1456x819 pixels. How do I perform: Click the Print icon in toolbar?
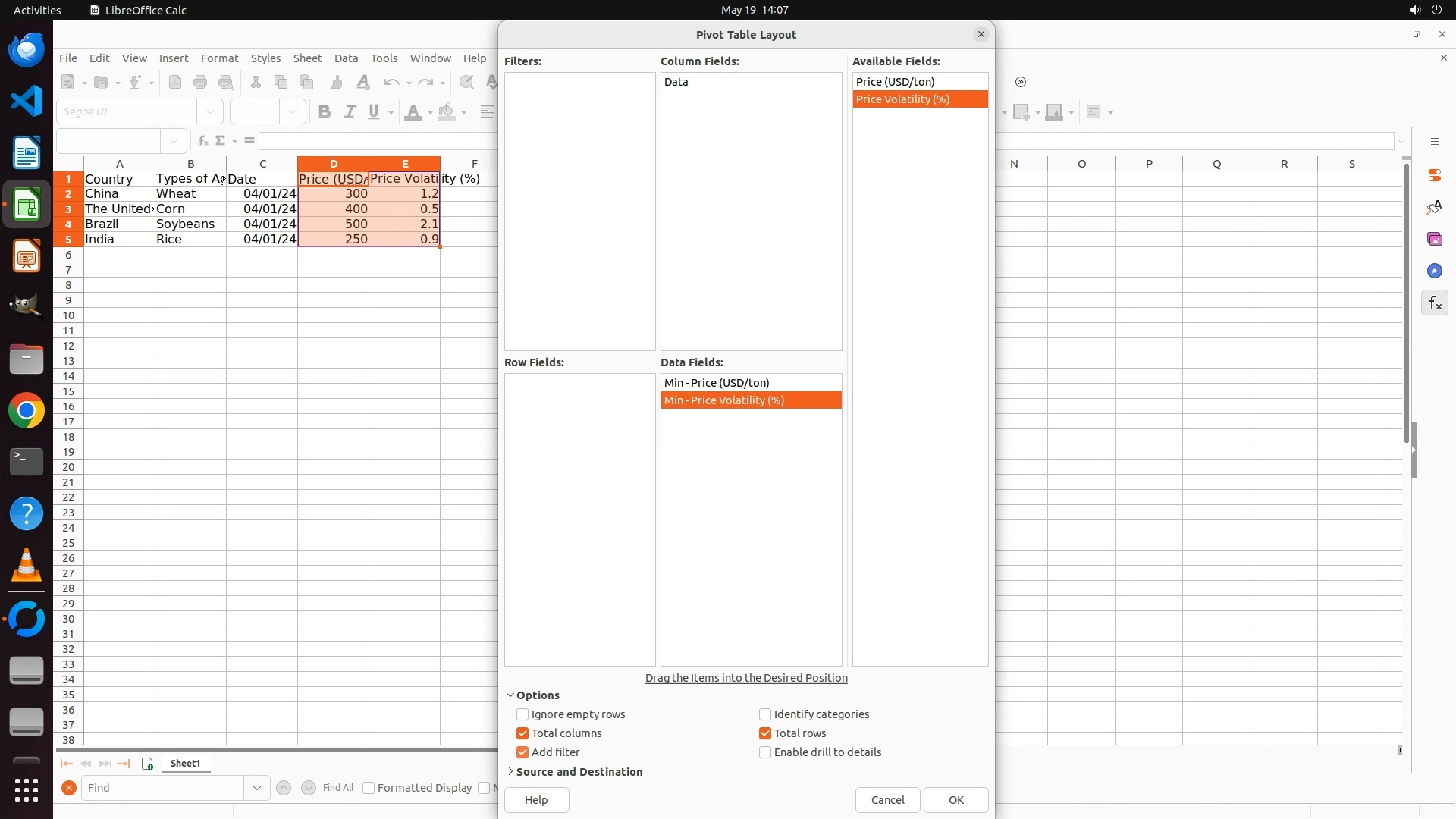click(200, 83)
